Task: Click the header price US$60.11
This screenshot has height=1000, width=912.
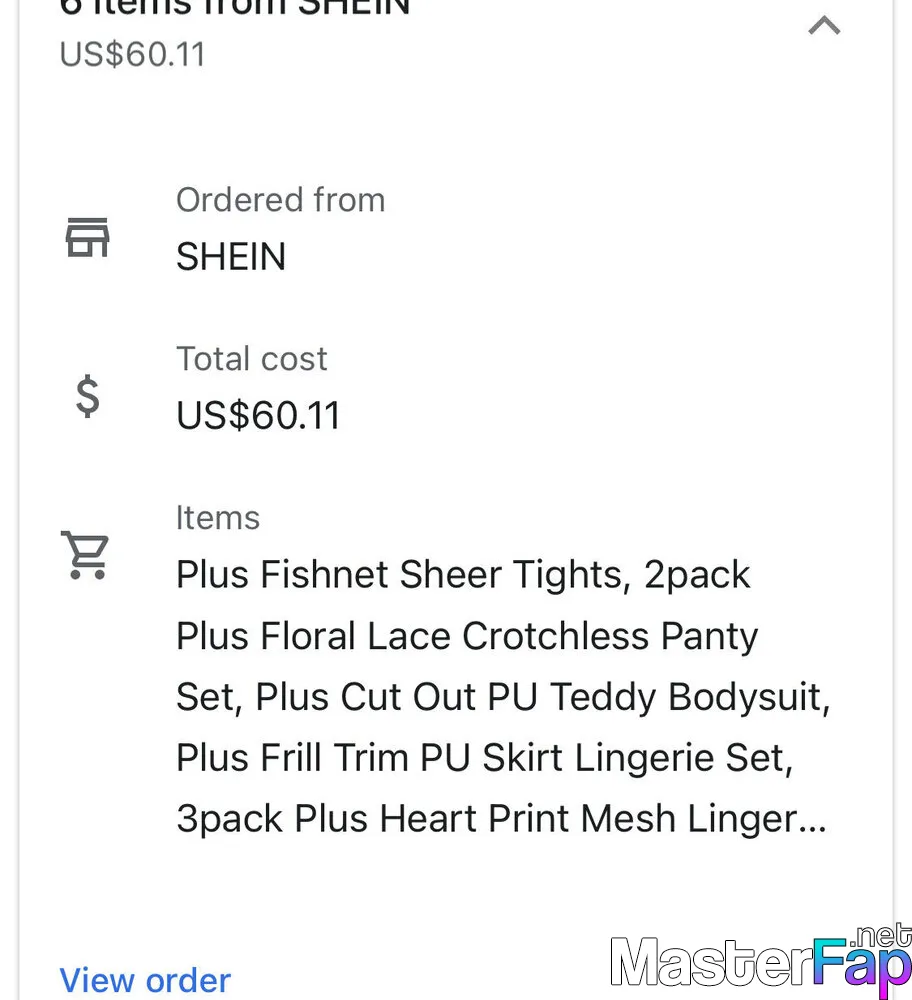Action: pyautogui.click(x=132, y=54)
